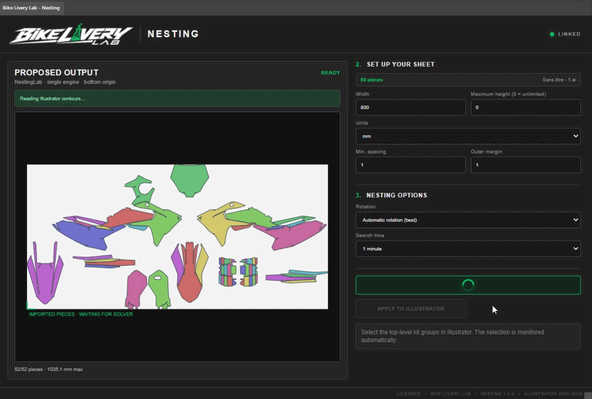This screenshot has height=399, width=592.
Task: Click the Width input field showing 800
Action: point(410,108)
